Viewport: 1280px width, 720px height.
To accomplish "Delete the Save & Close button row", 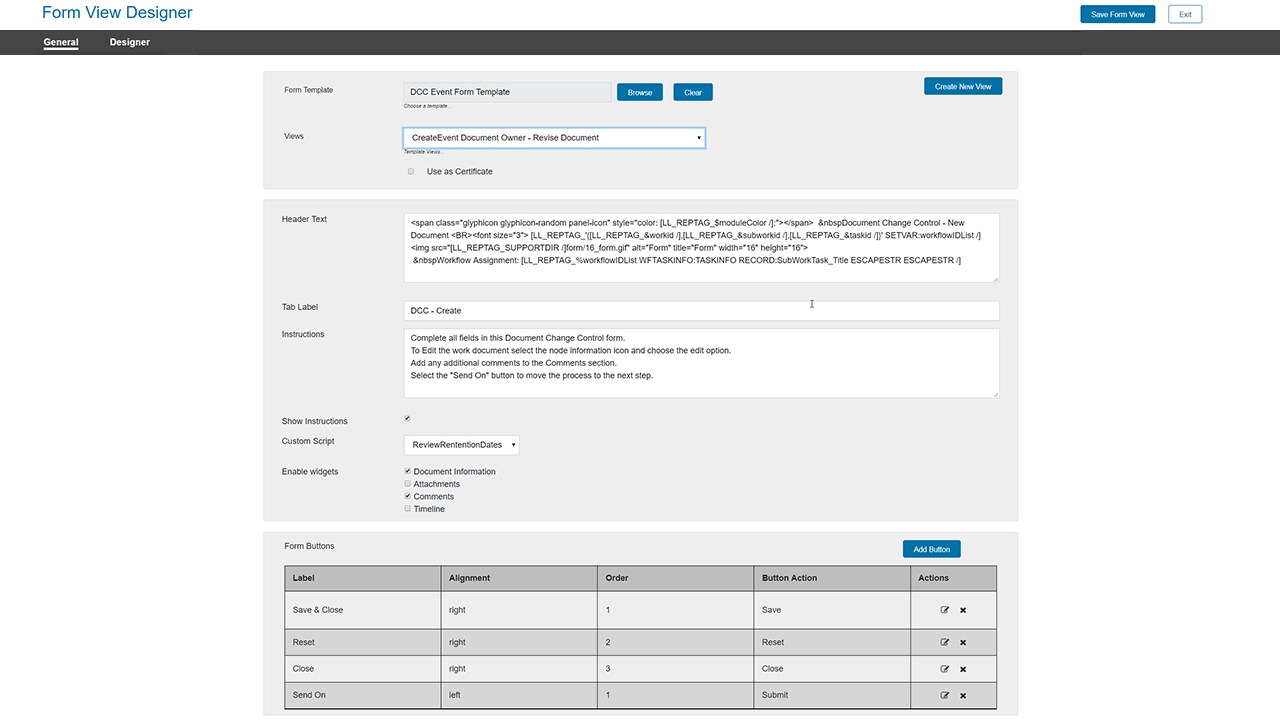I will 963,610.
